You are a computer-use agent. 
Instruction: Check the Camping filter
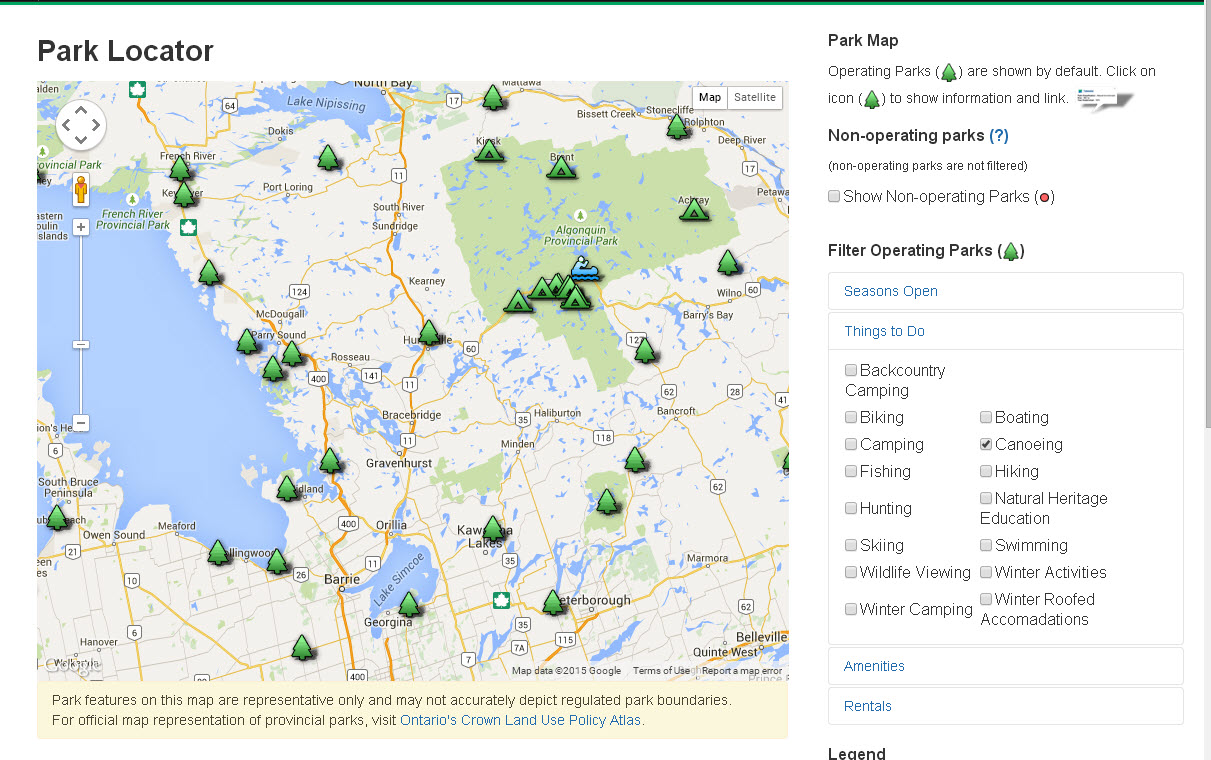(x=851, y=444)
